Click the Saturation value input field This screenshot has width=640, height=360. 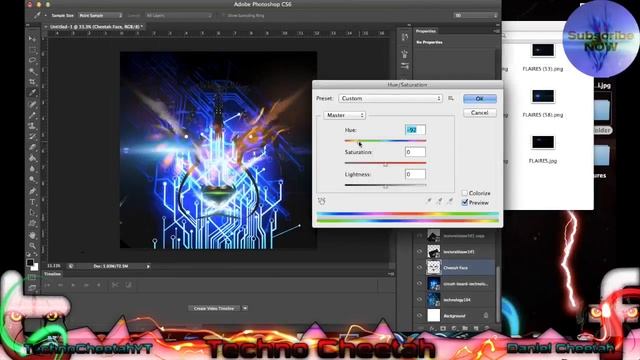pyautogui.click(x=415, y=152)
